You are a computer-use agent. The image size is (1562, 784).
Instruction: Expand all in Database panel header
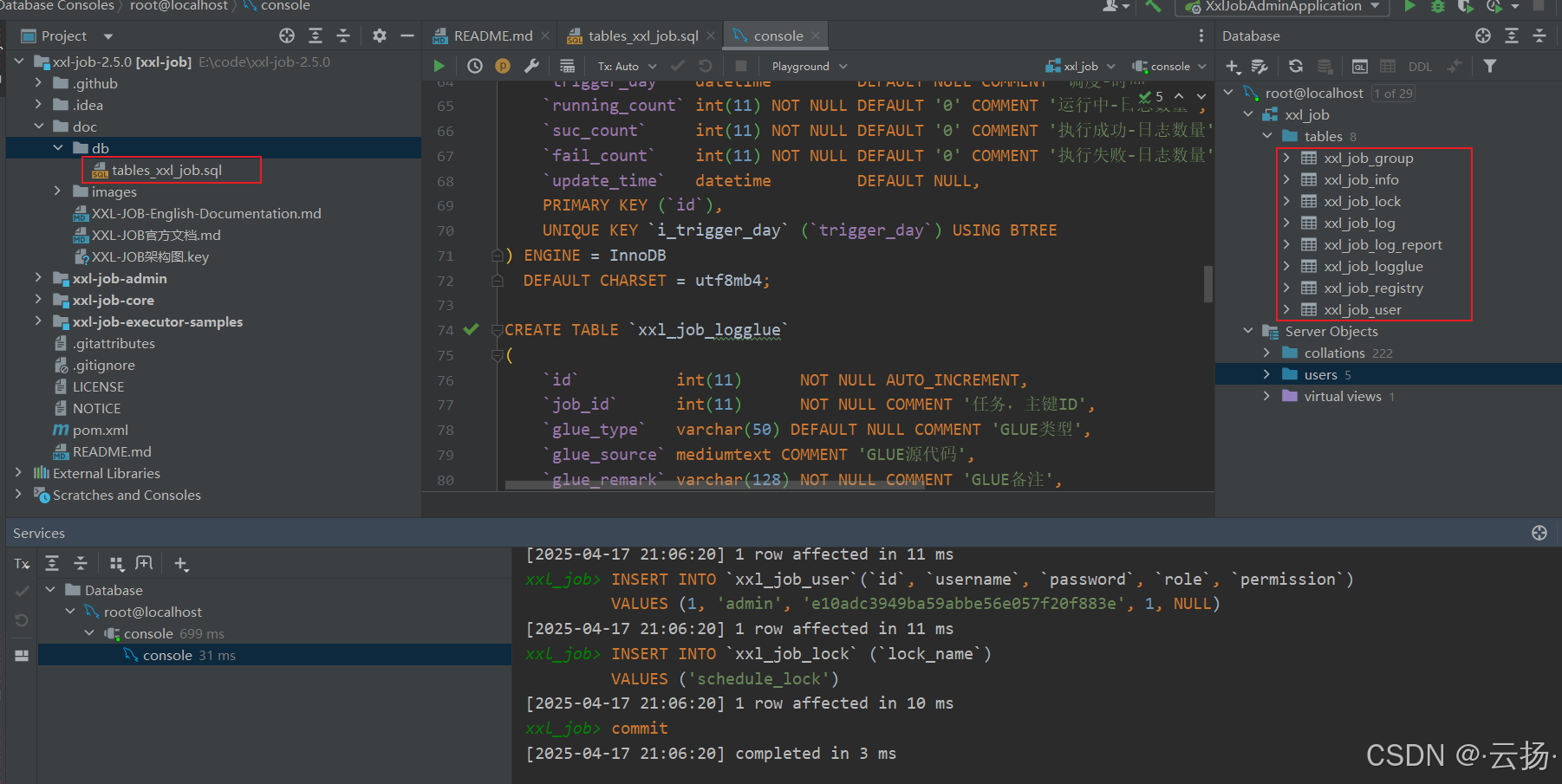click(x=1512, y=36)
